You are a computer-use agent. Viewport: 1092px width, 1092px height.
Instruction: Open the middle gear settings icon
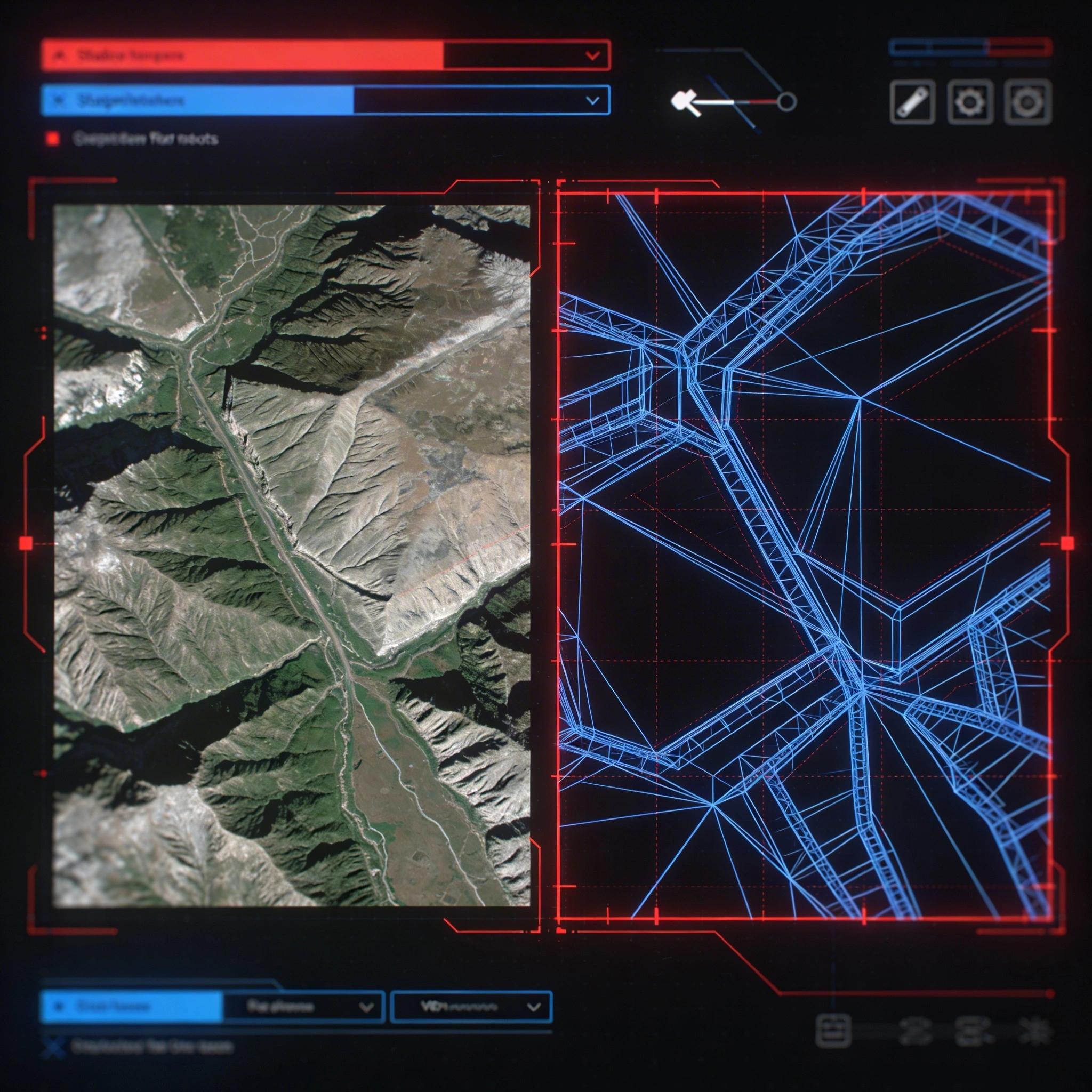(970, 102)
